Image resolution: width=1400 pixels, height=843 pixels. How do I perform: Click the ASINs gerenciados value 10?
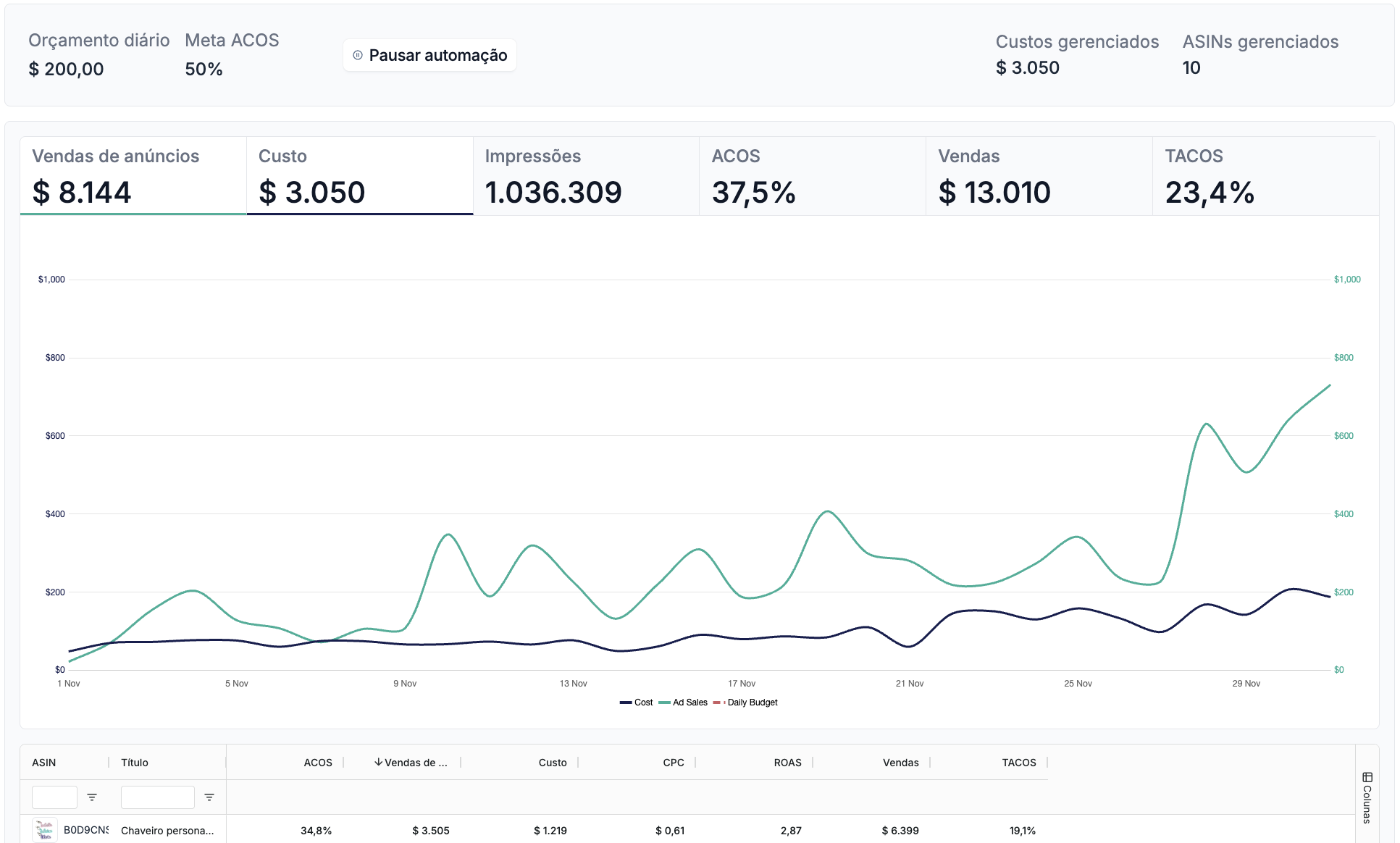tap(1191, 67)
